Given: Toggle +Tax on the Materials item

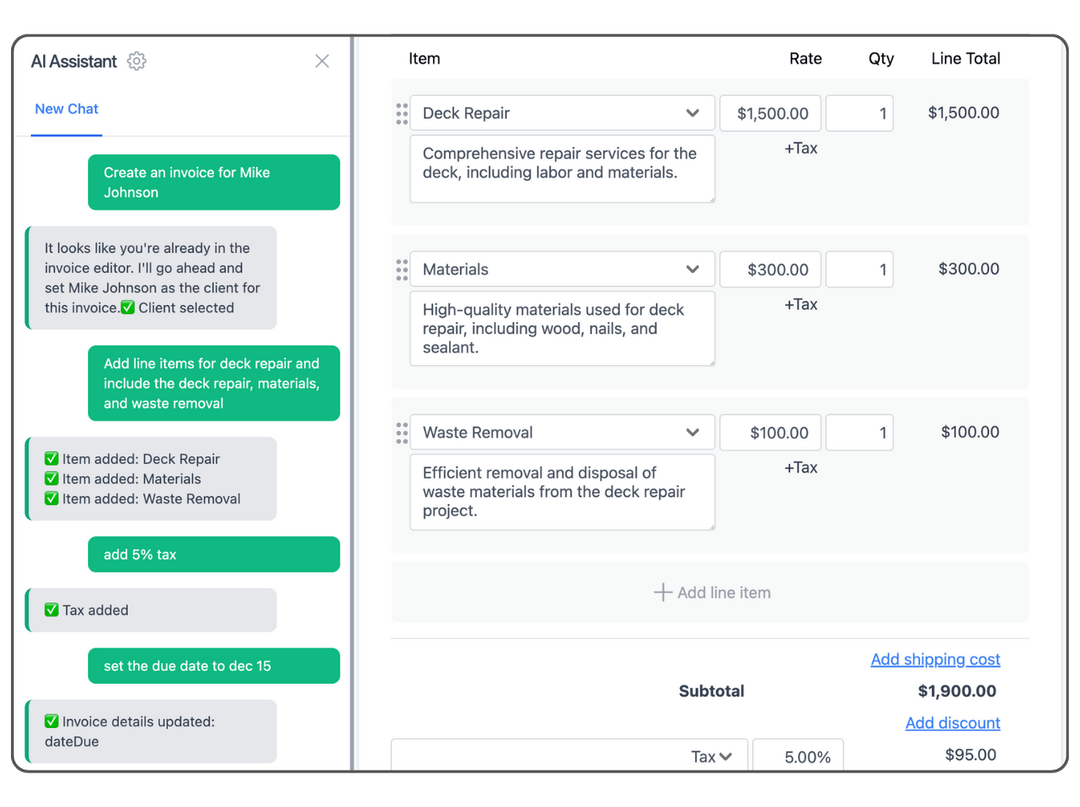Looking at the screenshot, I should pyautogui.click(x=801, y=304).
